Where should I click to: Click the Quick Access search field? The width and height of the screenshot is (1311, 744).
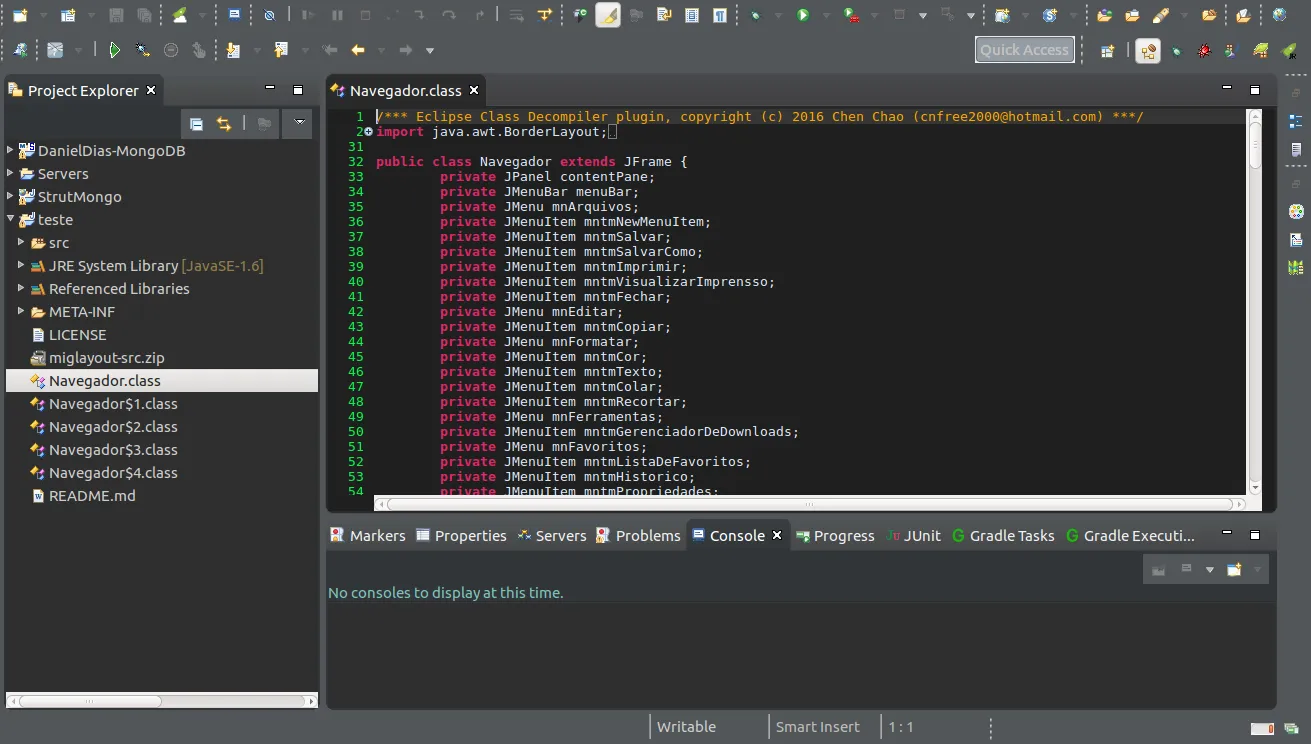1024,50
